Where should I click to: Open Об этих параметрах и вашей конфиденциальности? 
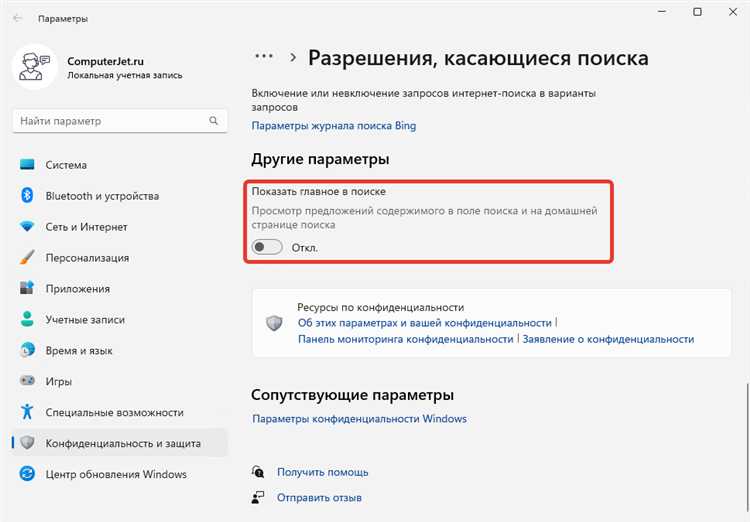(x=425, y=323)
